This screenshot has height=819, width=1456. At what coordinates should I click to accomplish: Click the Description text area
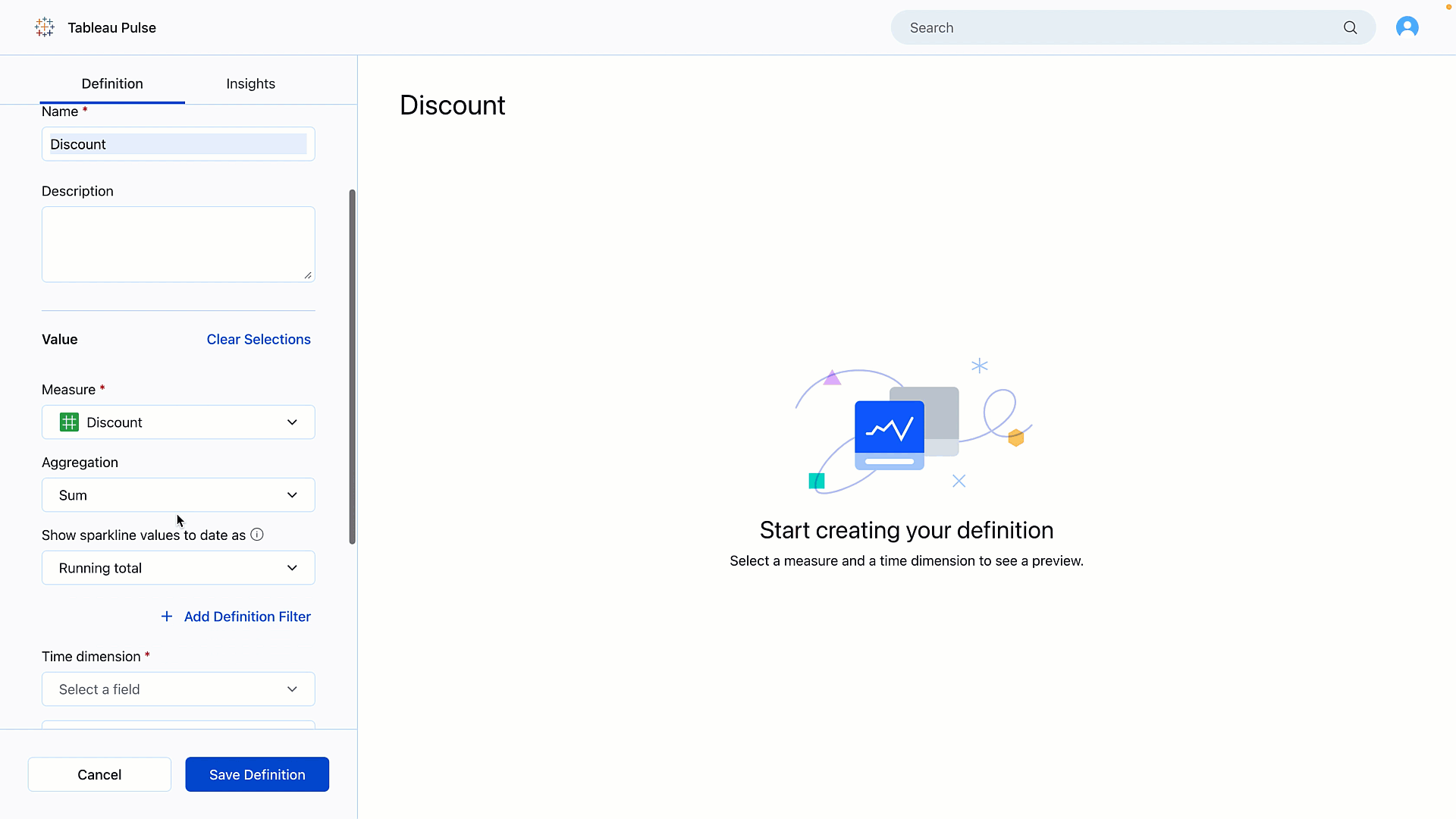(178, 243)
